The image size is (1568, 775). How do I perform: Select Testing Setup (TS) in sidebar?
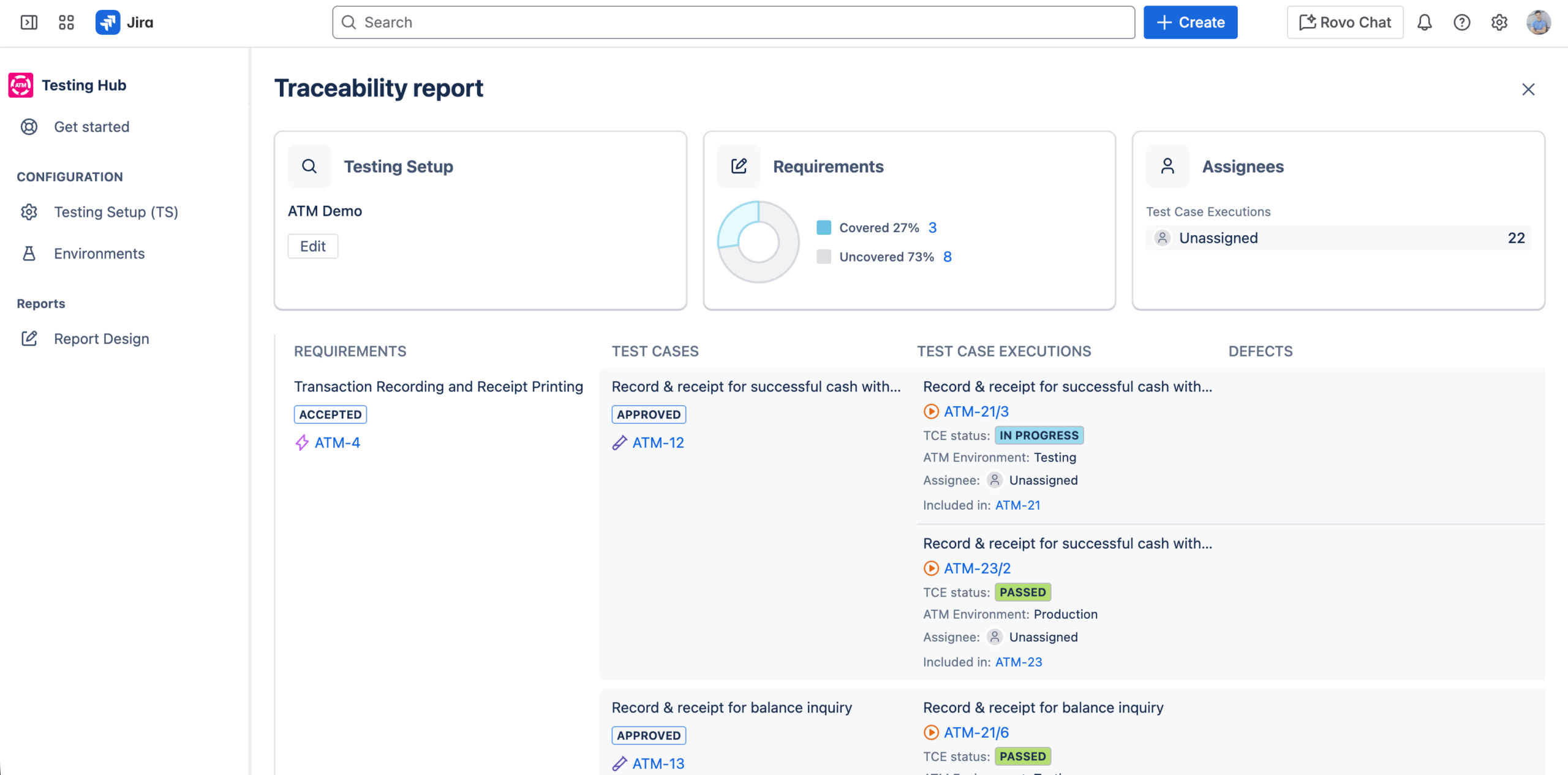(x=116, y=212)
